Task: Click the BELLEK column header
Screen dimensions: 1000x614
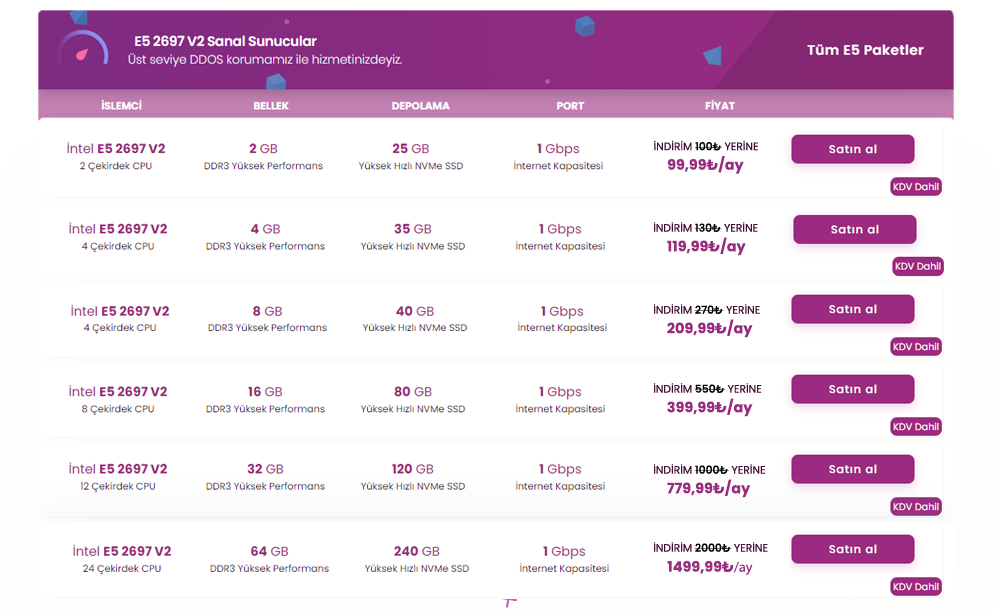Action: pos(271,105)
